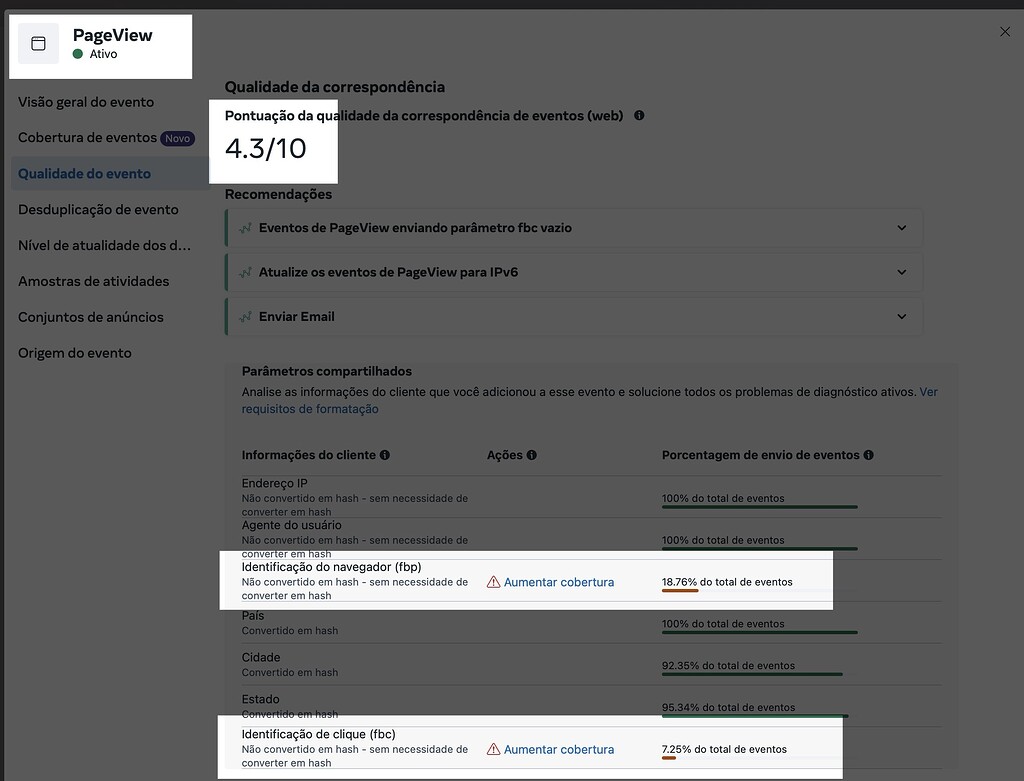
Task: Click Aumentar cobertura for browser ID (fbp)
Action: click(558, 582)
